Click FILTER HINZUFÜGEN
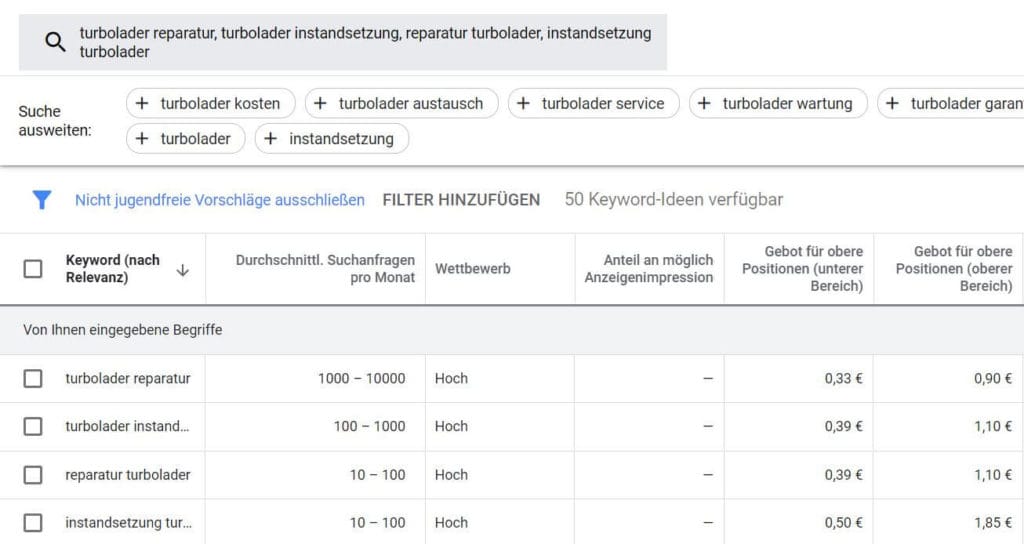1024x544 pixels. (x=461, y=200)
